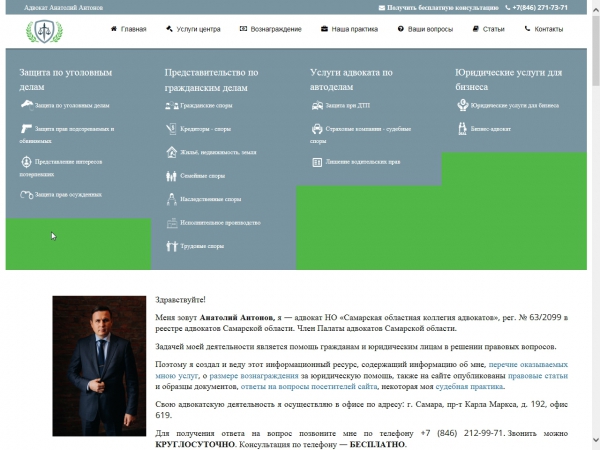Click the icon for Исполнительное производство
Screen dimensions: 600x450
point(172,223)
